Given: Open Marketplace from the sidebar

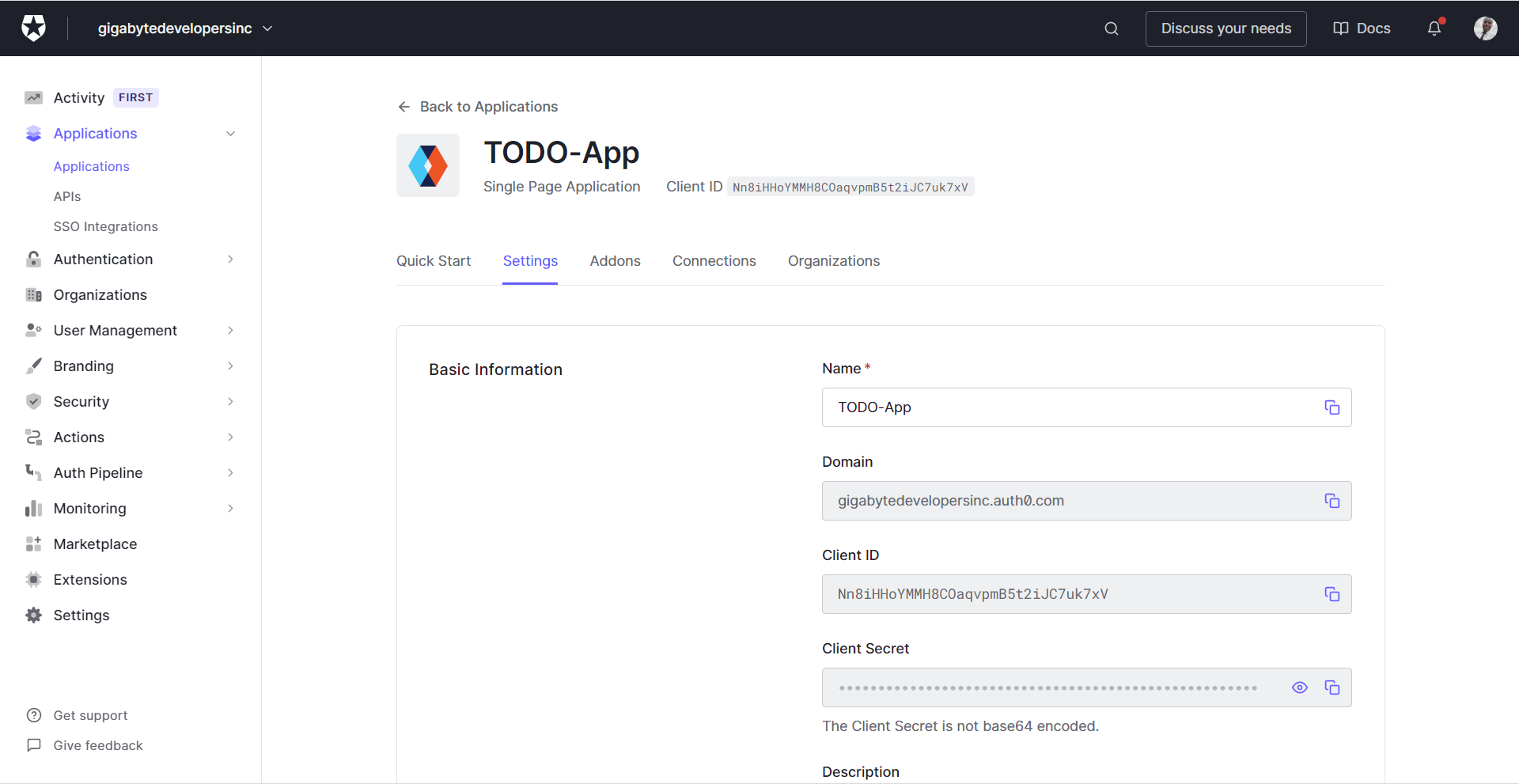Looking at the screenshot, I should (x=95, y=544).
